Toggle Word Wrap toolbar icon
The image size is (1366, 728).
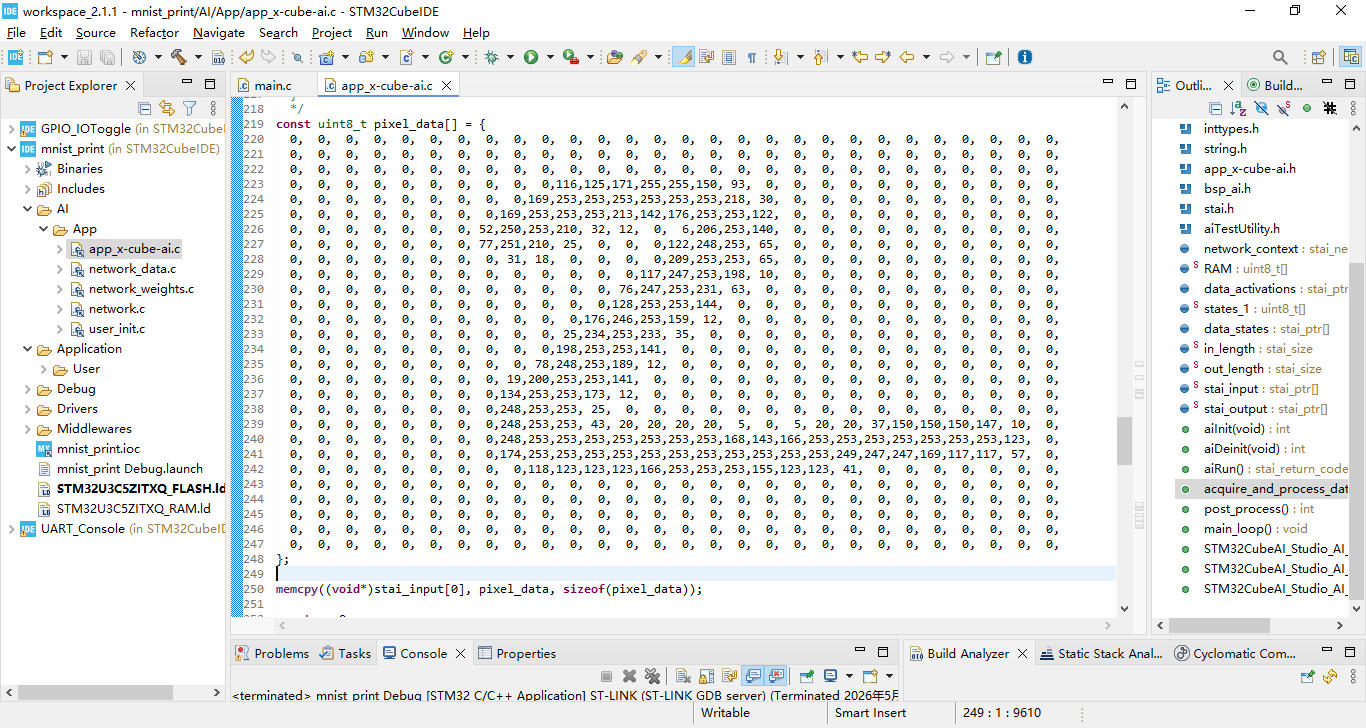[x=707, y=57]
